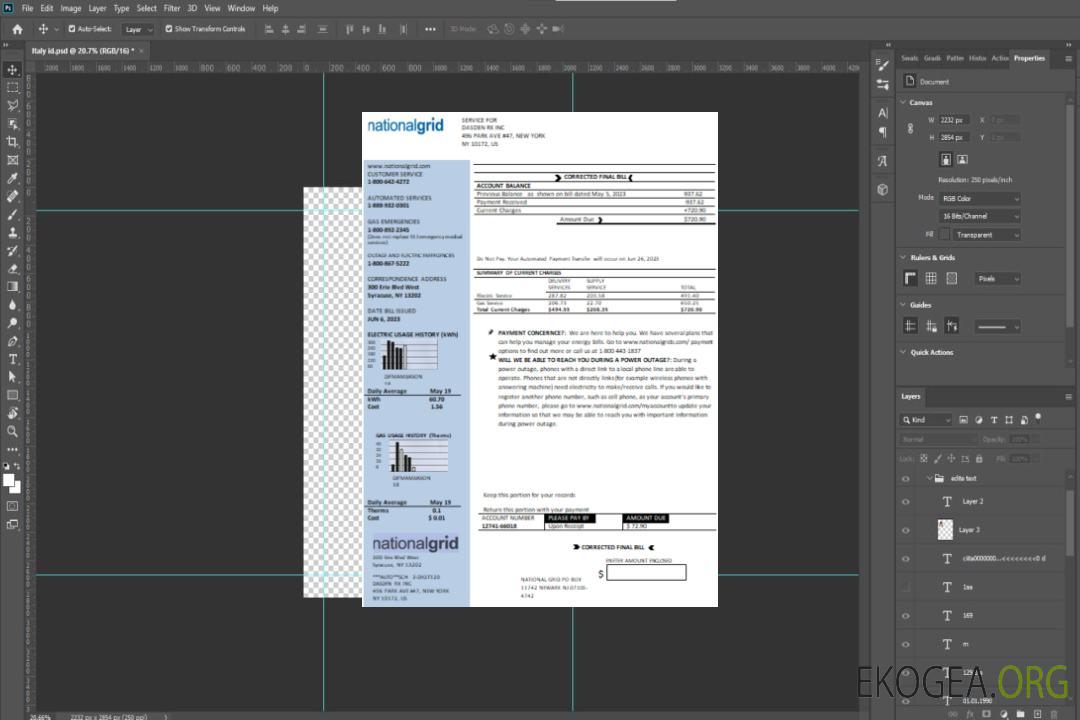Click the Home icon in options bar

[x=17, y=29]
